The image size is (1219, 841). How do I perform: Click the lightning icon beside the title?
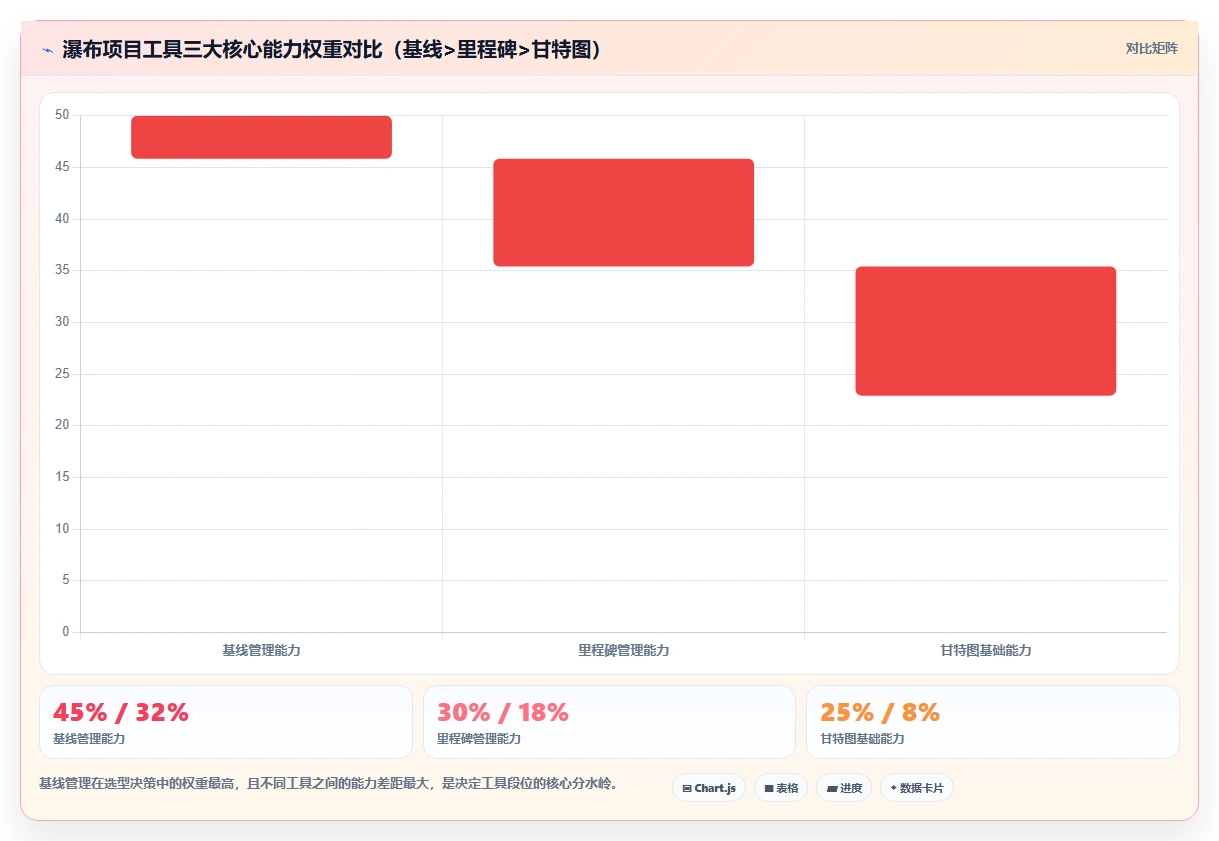click(x=47, y=50)
